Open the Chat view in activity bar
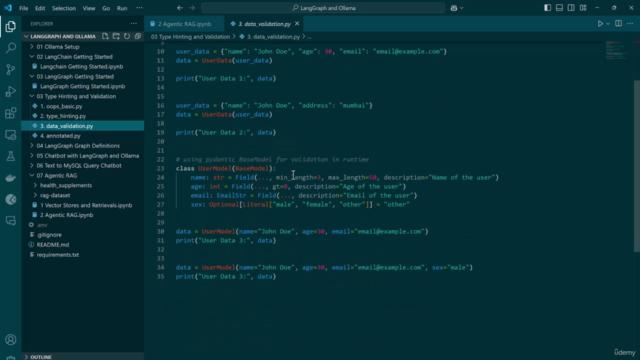This screenshot has width=640, height=360. point(11,221)
